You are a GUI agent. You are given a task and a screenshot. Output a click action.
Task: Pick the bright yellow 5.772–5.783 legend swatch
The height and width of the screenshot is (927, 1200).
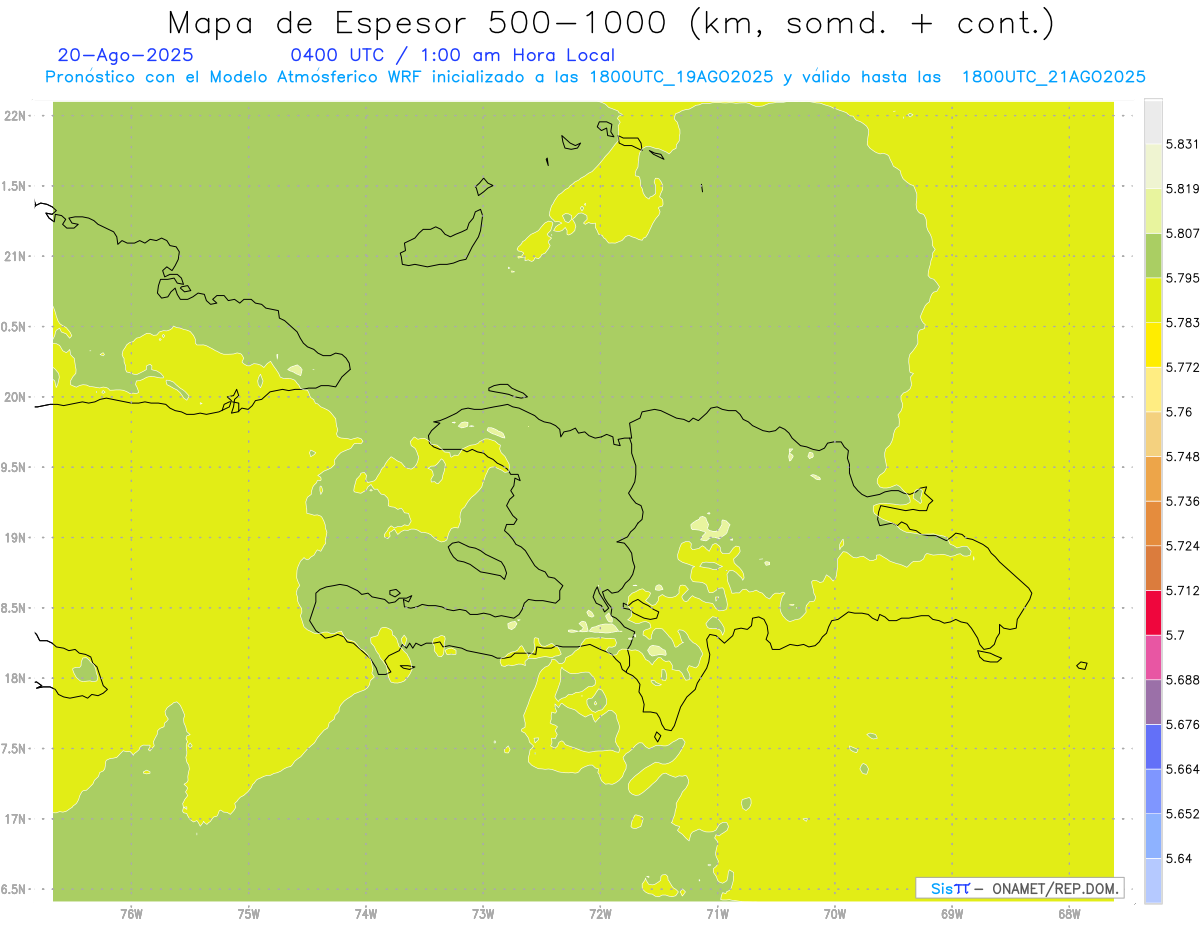point(1153,345)
